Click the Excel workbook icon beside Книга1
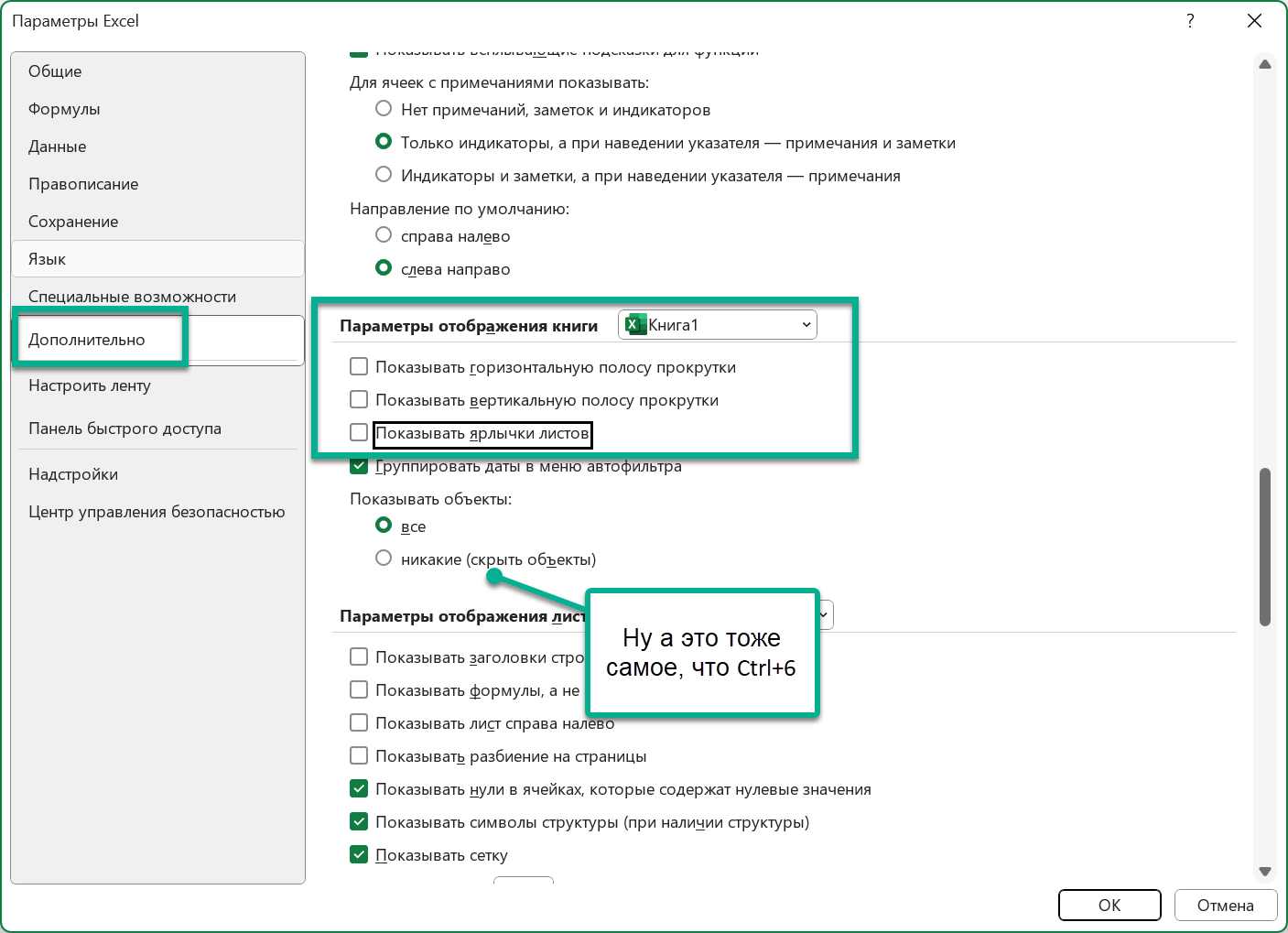Screen dimensions: 1288x933 pyautogui.click(x=635, y=325)
